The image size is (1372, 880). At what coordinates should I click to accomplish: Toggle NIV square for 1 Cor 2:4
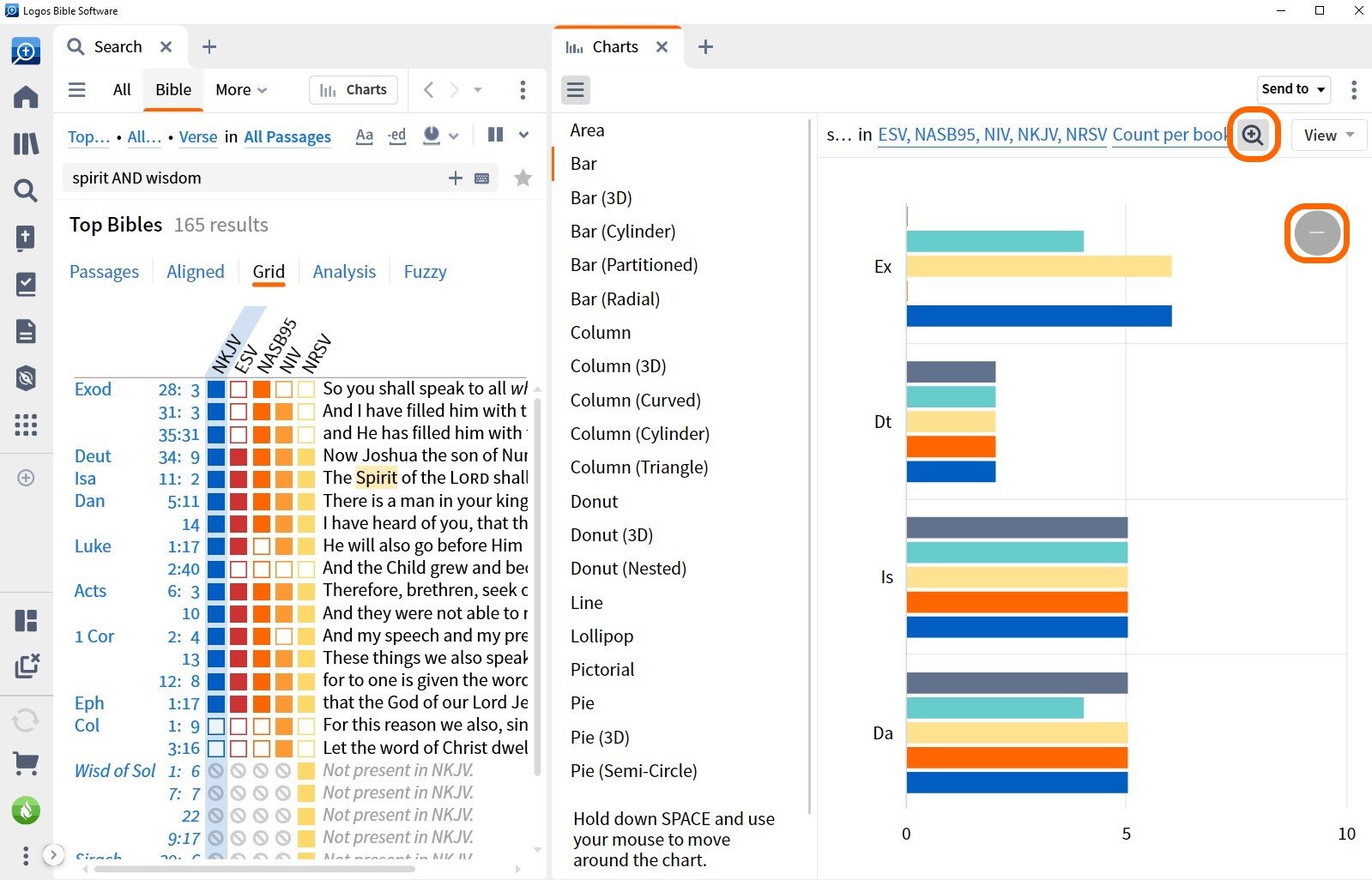(x=283, y=636)
